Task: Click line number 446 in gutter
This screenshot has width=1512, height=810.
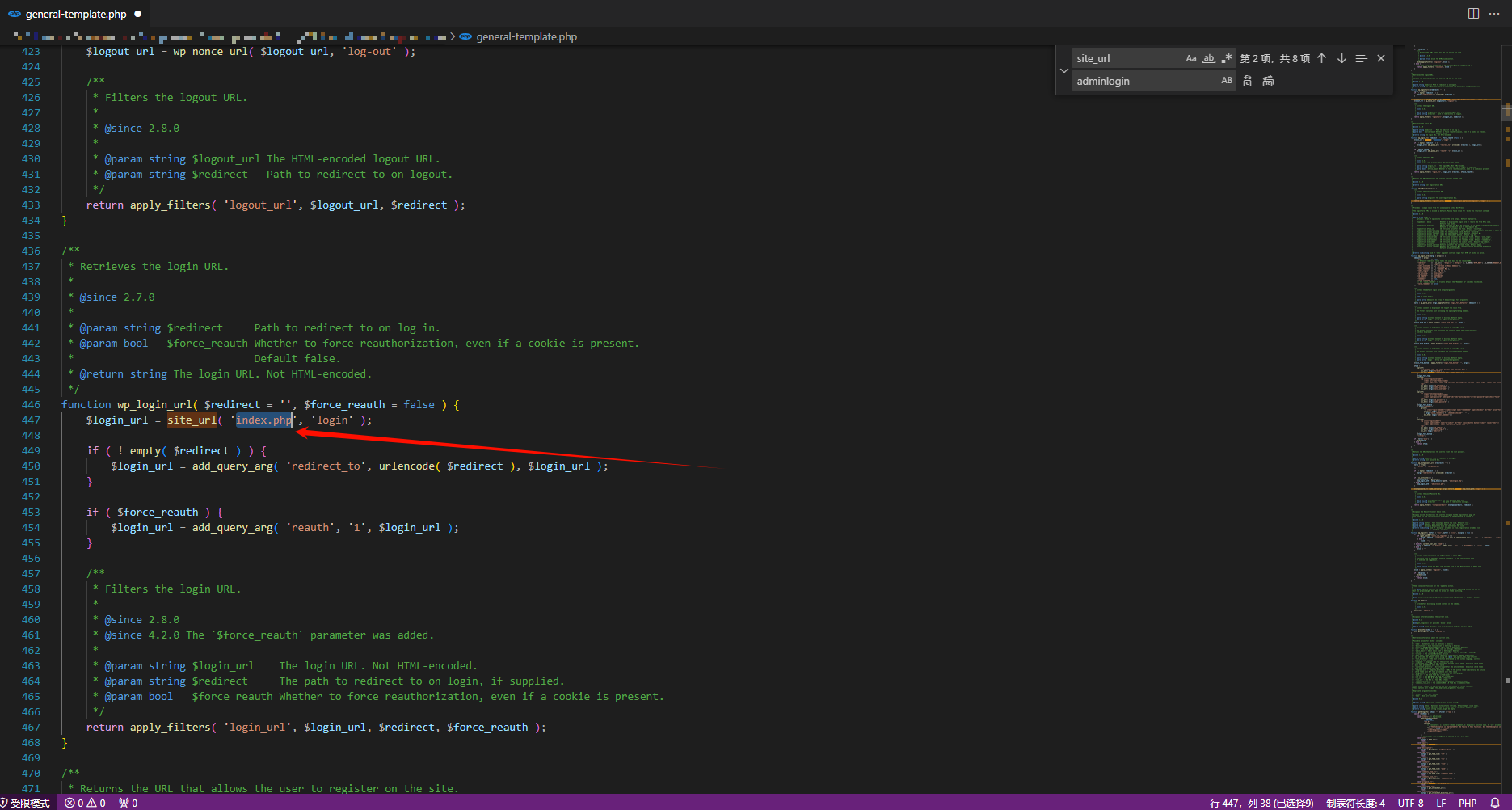Action: 31,404
